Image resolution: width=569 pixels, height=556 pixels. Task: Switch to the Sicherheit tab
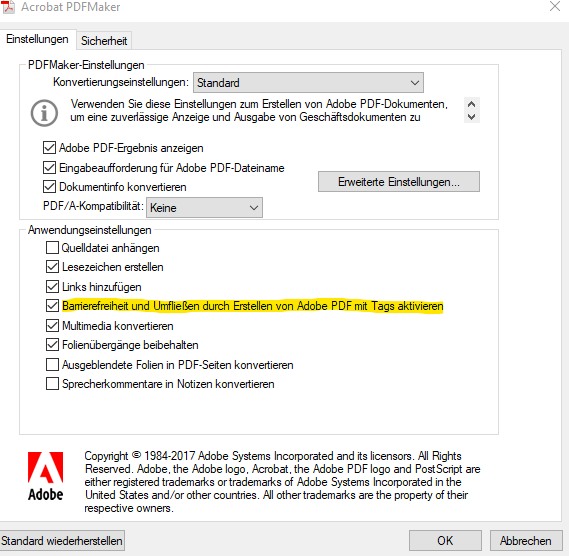(104, 41)
